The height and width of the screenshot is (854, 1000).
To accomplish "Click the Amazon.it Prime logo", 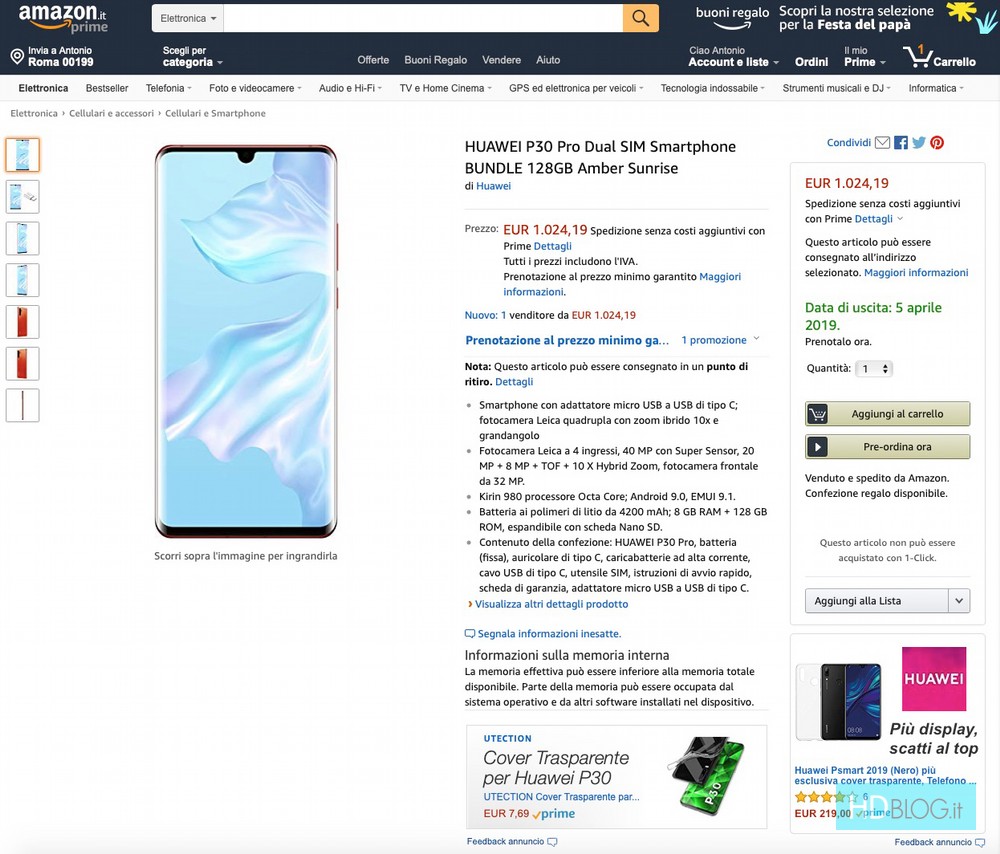I will [63, 18].
